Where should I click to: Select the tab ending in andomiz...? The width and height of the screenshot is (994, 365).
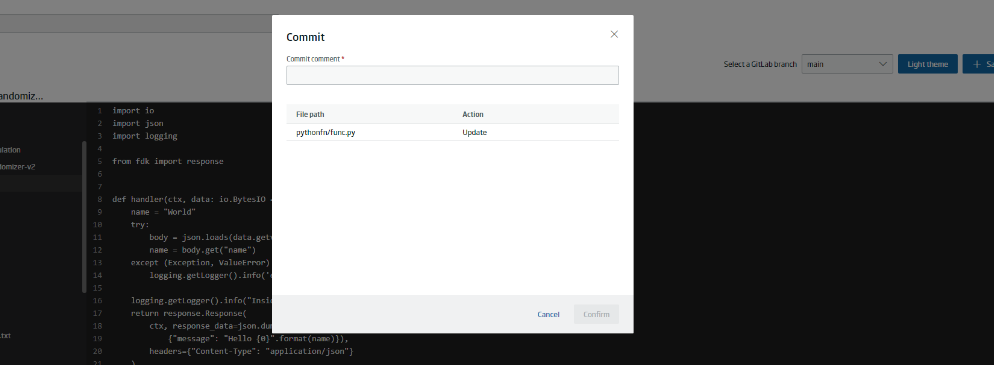click(22, 96)
